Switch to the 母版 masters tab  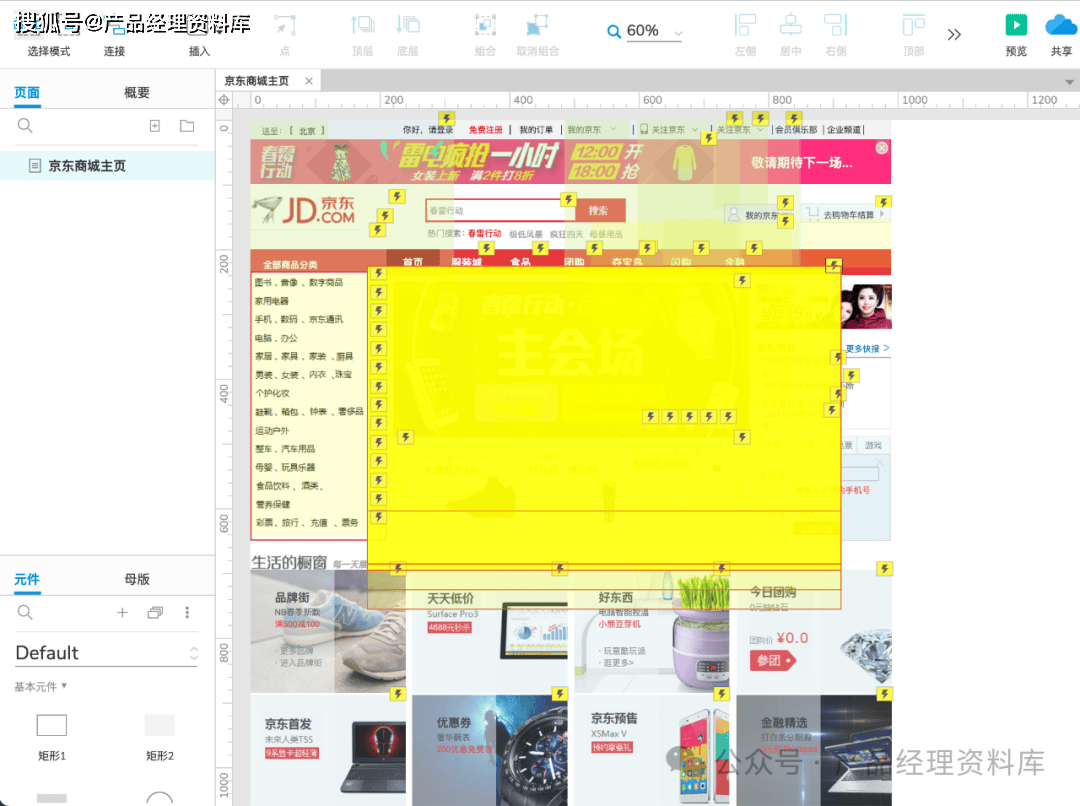point(136,579)
